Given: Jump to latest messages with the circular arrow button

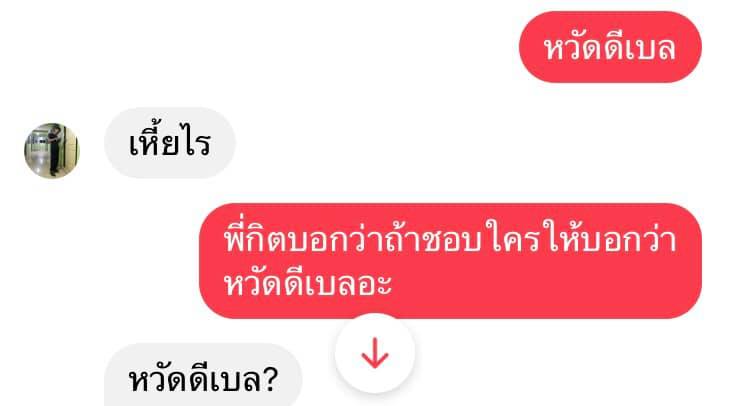Looking at the screenshot, I should [375, 353].
